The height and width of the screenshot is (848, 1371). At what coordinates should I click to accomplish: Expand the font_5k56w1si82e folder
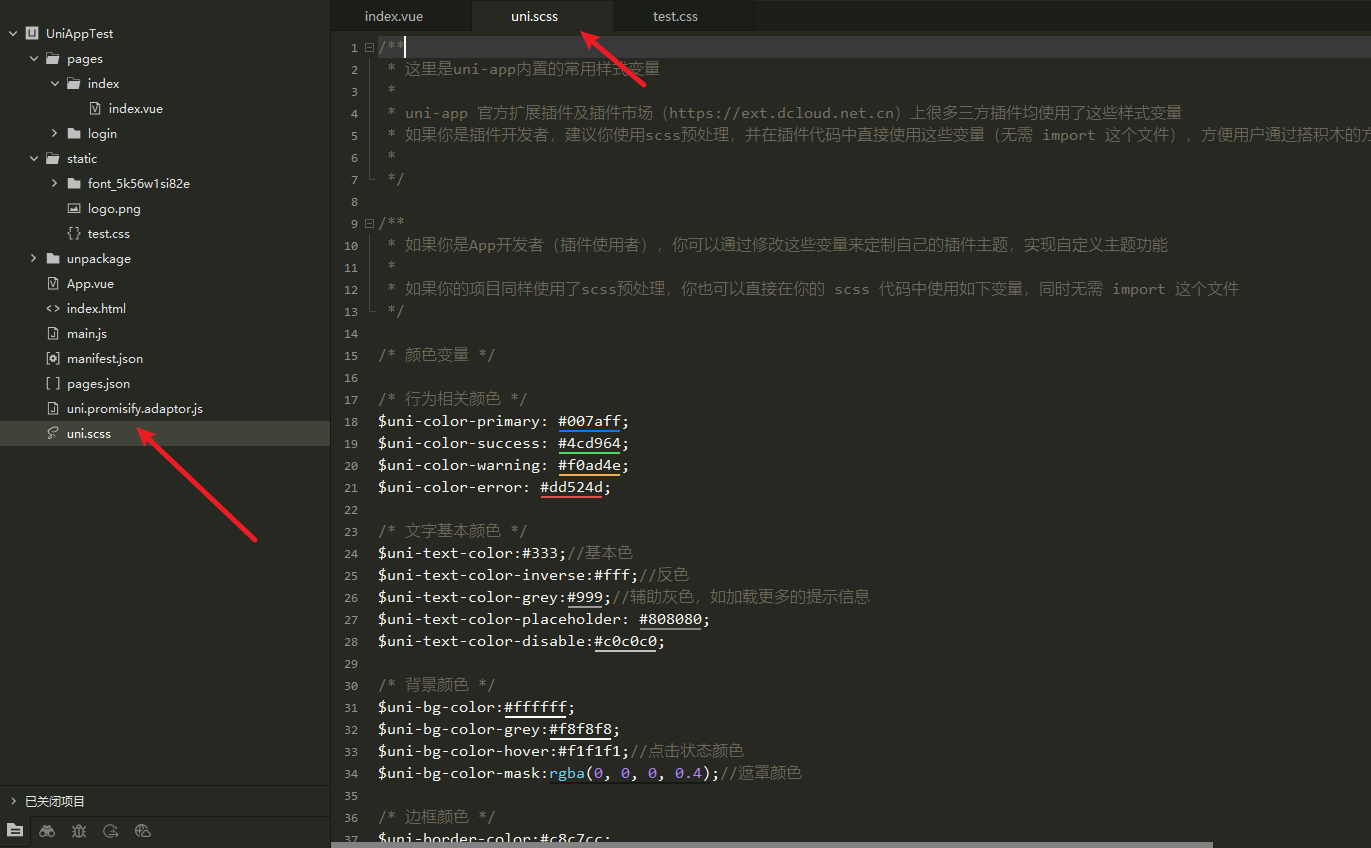[x=56, y=183]
